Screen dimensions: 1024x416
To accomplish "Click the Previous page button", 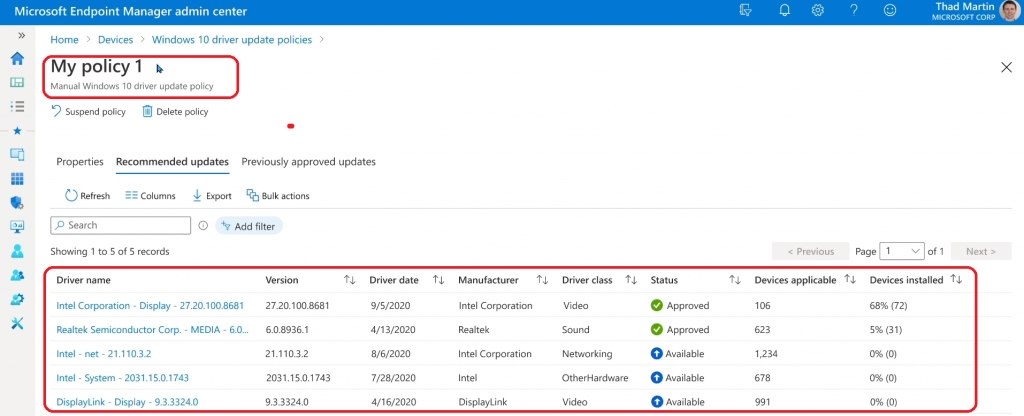I will click(810, 251).
